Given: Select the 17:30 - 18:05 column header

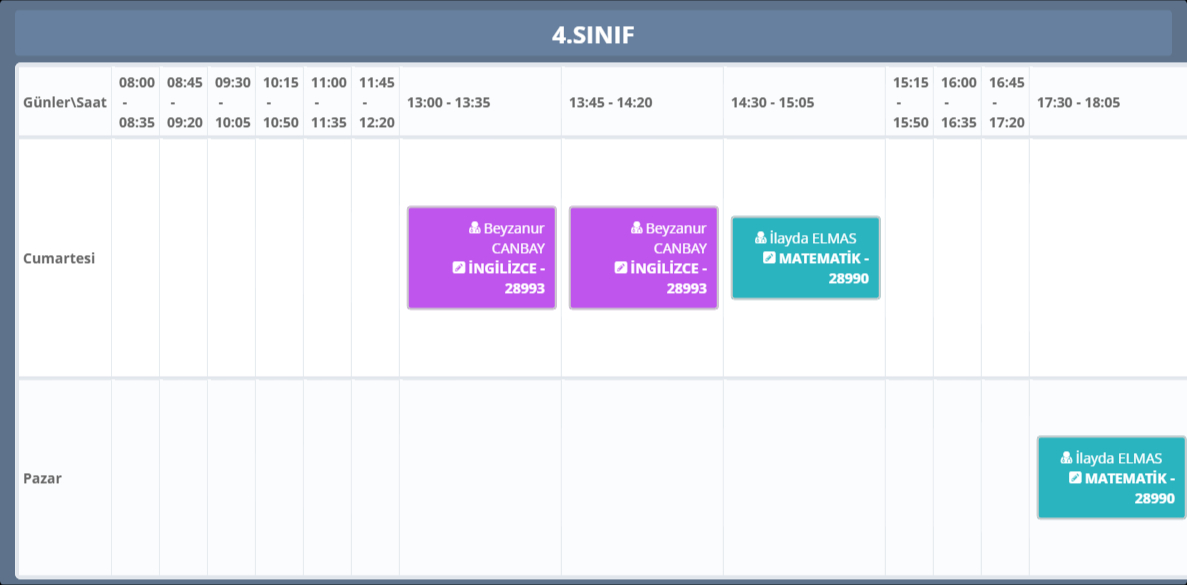Looking at the screenshot, I should (x=1078, y=102).
